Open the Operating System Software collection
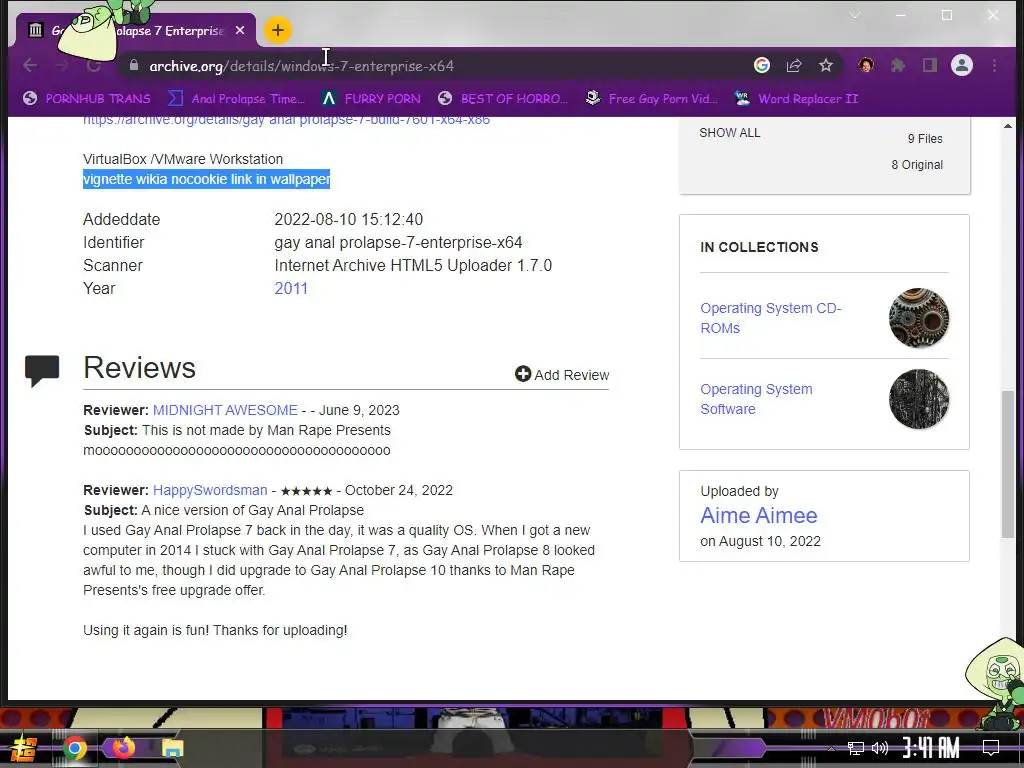 [x=756, y=399]
